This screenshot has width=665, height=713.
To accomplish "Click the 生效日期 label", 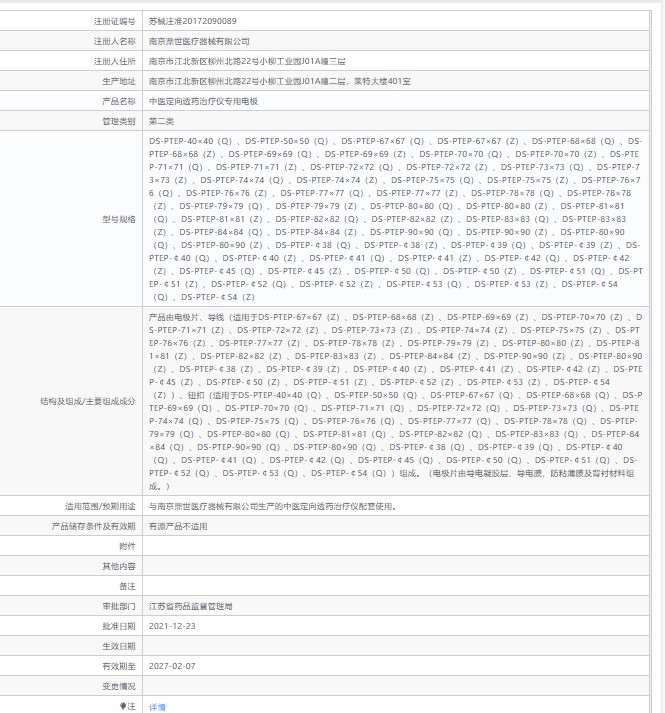I will [119, 646].
